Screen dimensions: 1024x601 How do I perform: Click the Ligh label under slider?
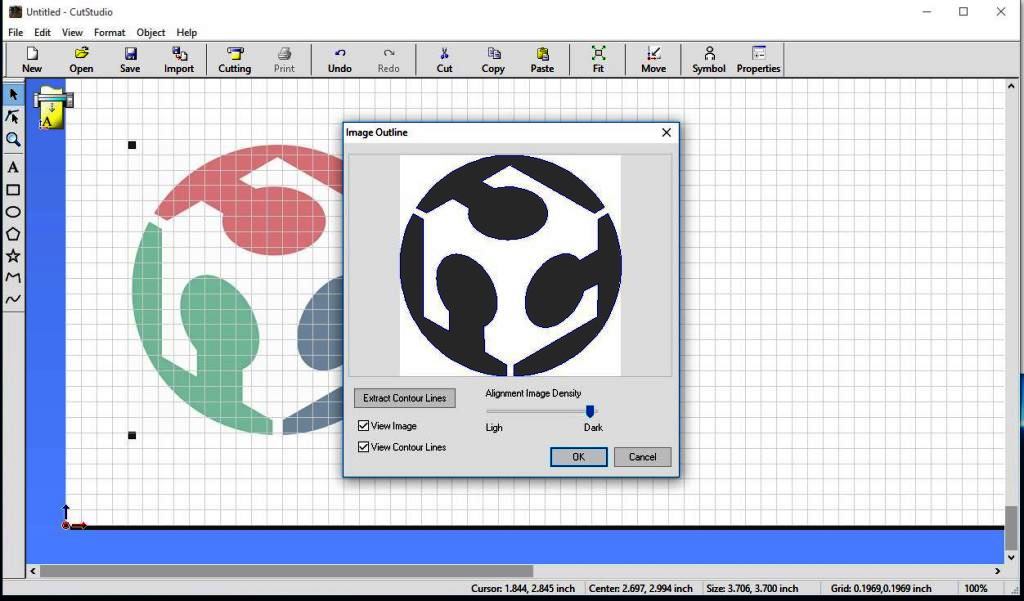click(494, 427)
